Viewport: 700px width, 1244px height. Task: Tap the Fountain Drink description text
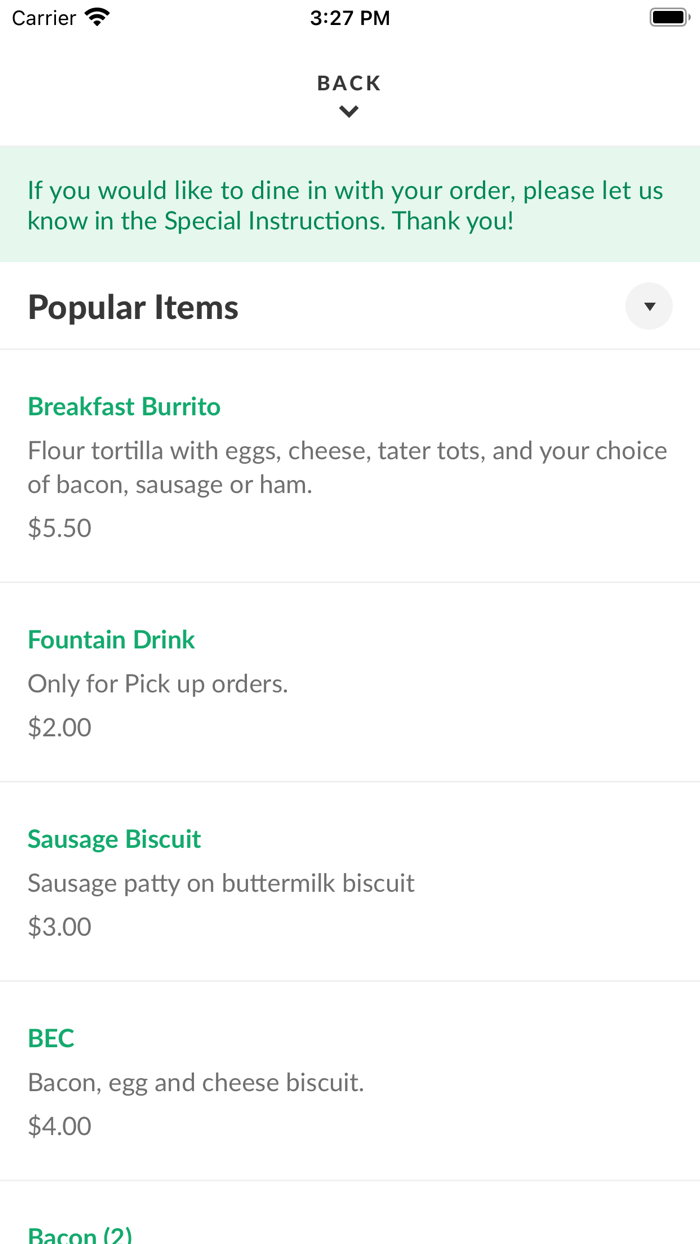pyautogui.click(x=157, y=683)
